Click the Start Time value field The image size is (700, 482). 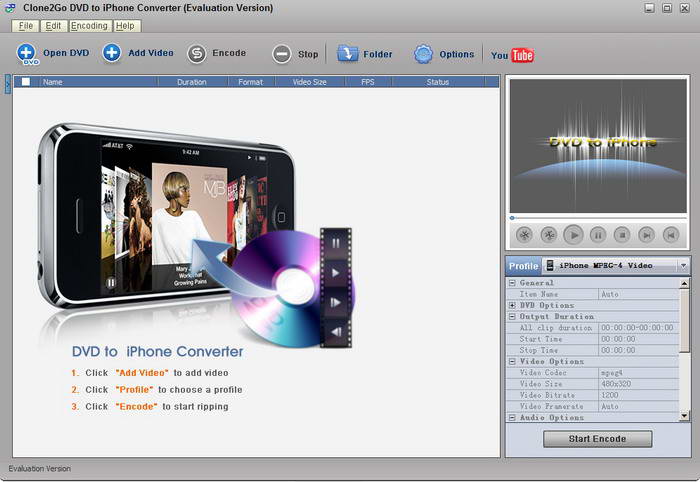638,339
